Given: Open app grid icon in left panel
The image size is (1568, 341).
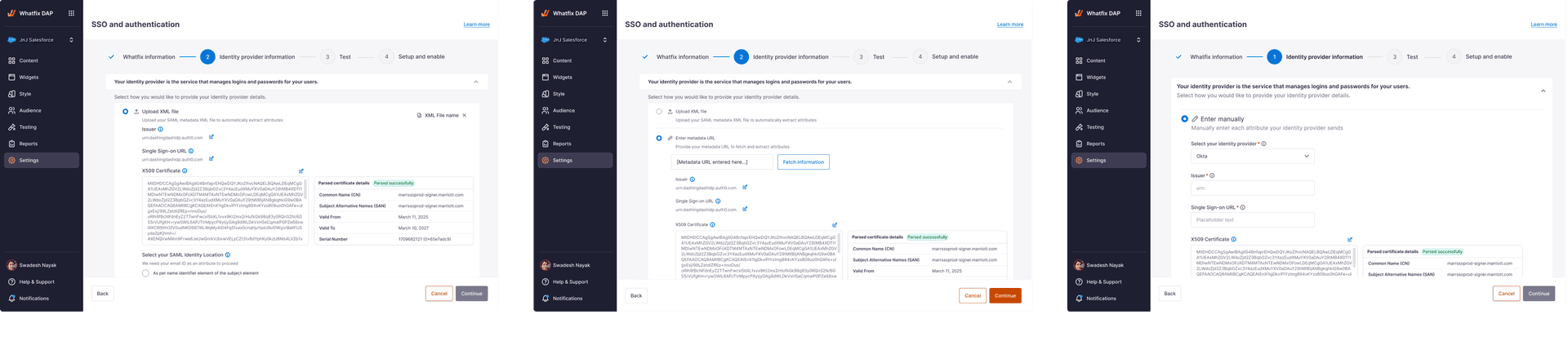Looking at the screenshot, I should pos(71,13).
